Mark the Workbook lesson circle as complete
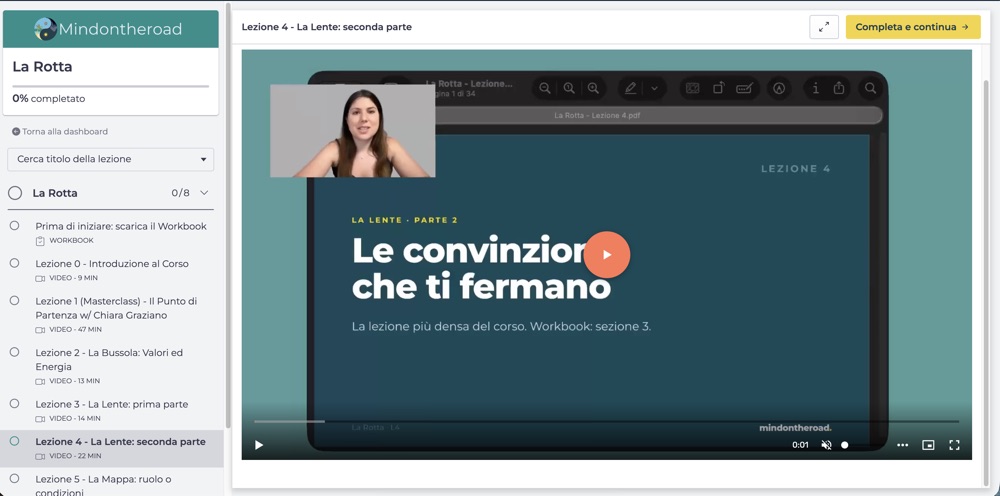The image size is (1000, 496). click(x=15, y=226)
